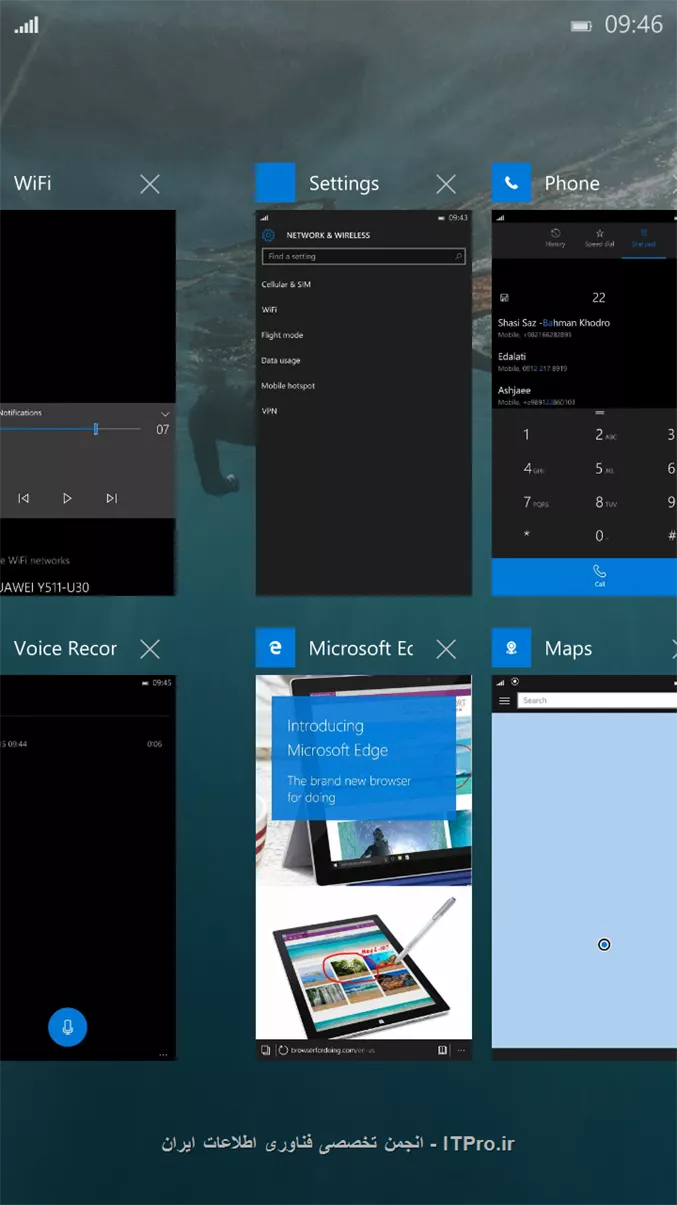Open the Introducing Microsoft Edge banner
Viewport: 677px width, 1205px height.
pos(364,758)
